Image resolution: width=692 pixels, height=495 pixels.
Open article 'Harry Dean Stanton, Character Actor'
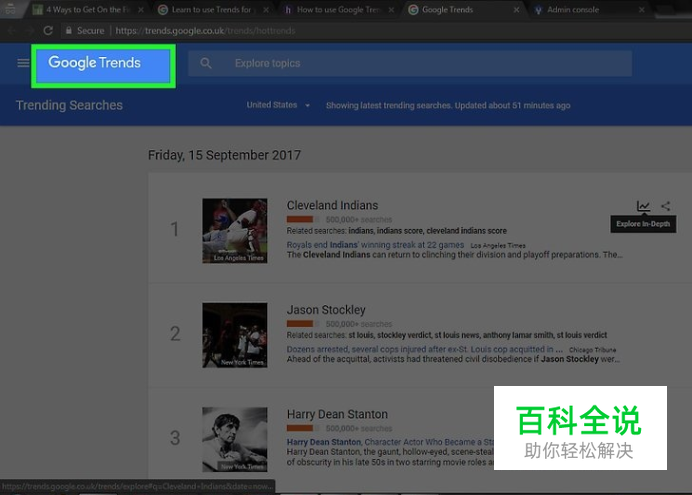[390, 442]
